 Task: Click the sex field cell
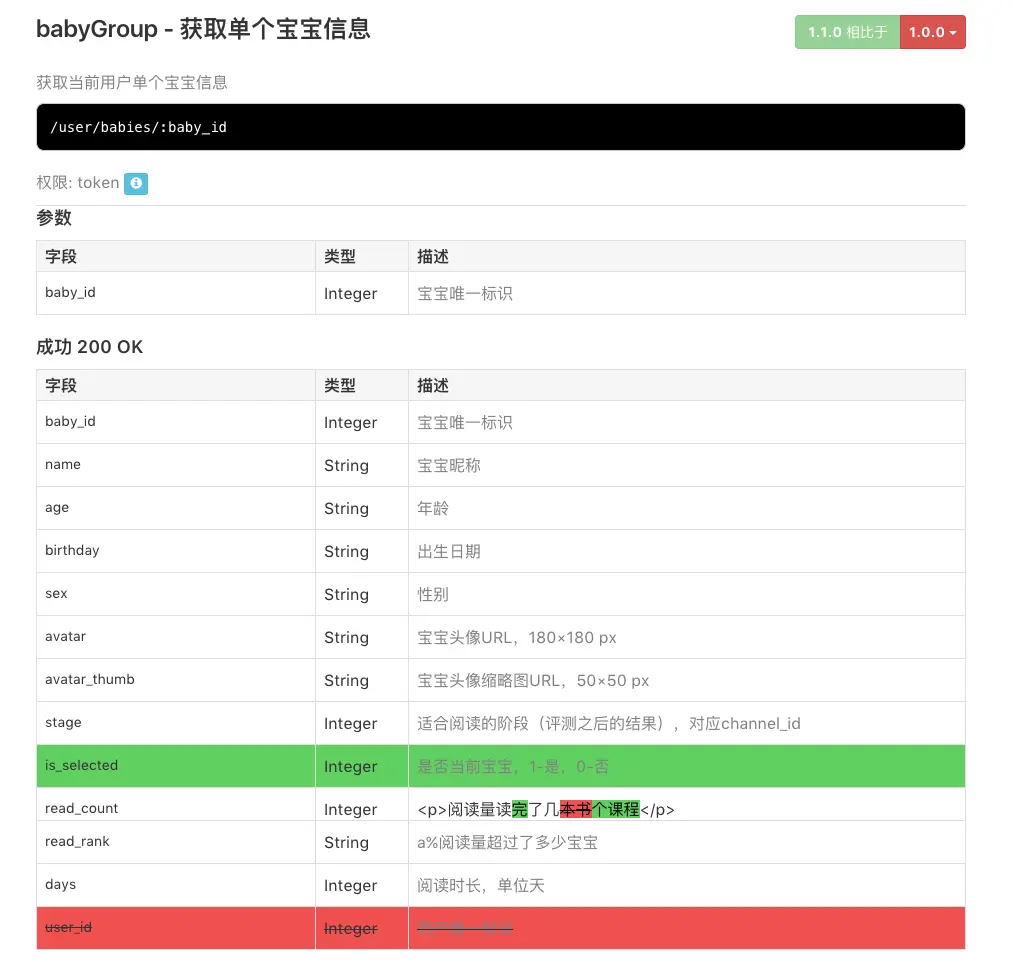pyautogui.click(x=176, y=594)
